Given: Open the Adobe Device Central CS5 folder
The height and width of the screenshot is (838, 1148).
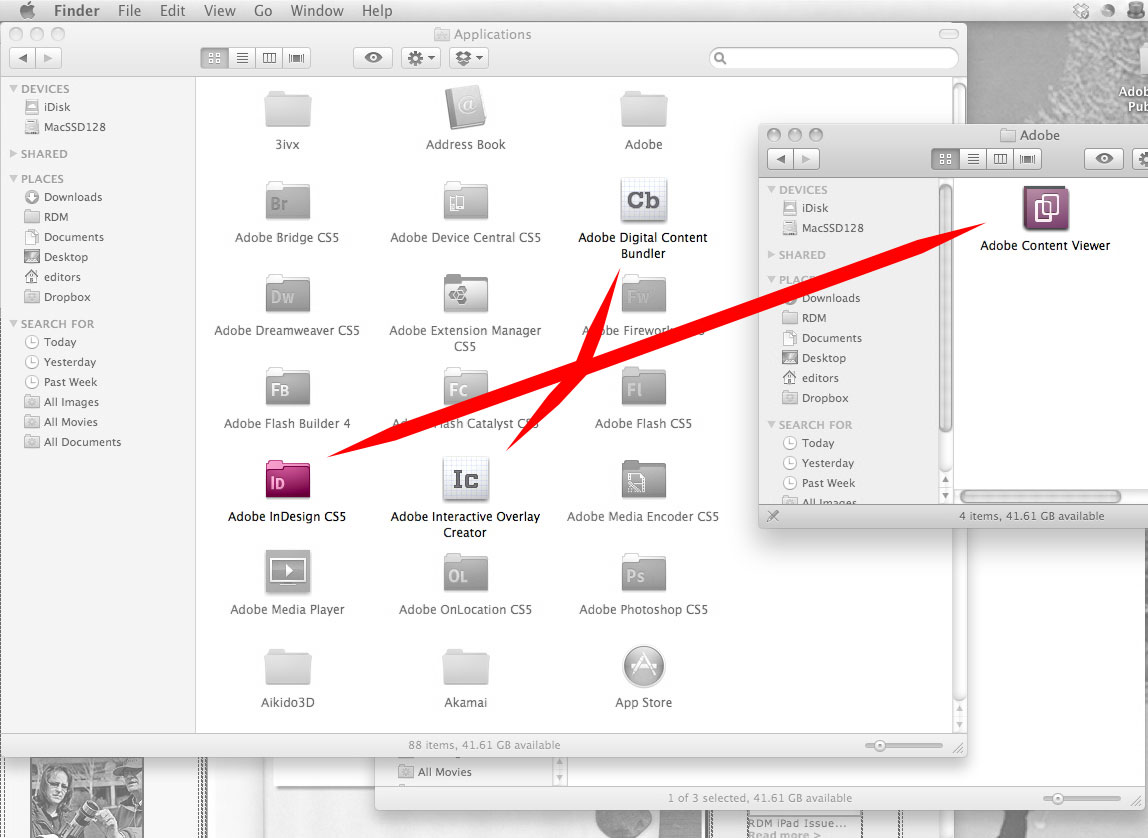Looking at the screenshot, I should click(466, 201).
